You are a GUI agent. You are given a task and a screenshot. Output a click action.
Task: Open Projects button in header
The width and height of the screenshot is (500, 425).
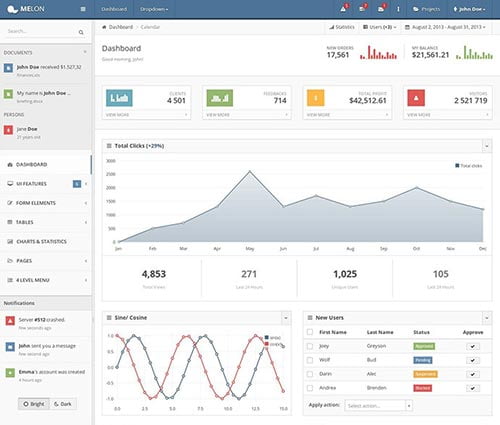point(426,9)
